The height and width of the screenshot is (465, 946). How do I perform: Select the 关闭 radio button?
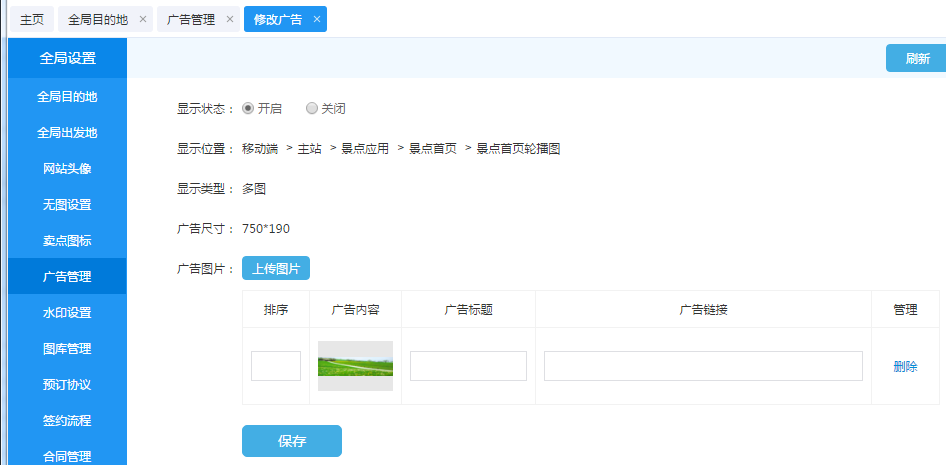pyautogui.click(x=312, y=108)
